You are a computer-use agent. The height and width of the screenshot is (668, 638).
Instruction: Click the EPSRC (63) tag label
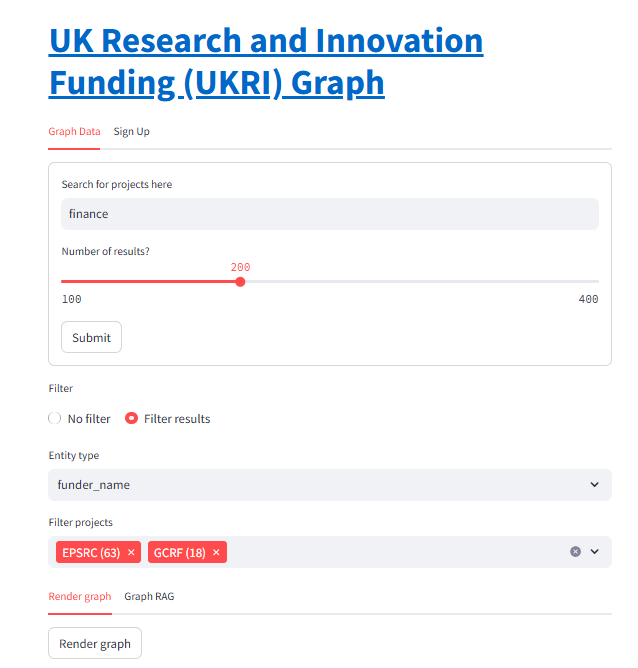(x=91, y=553)
